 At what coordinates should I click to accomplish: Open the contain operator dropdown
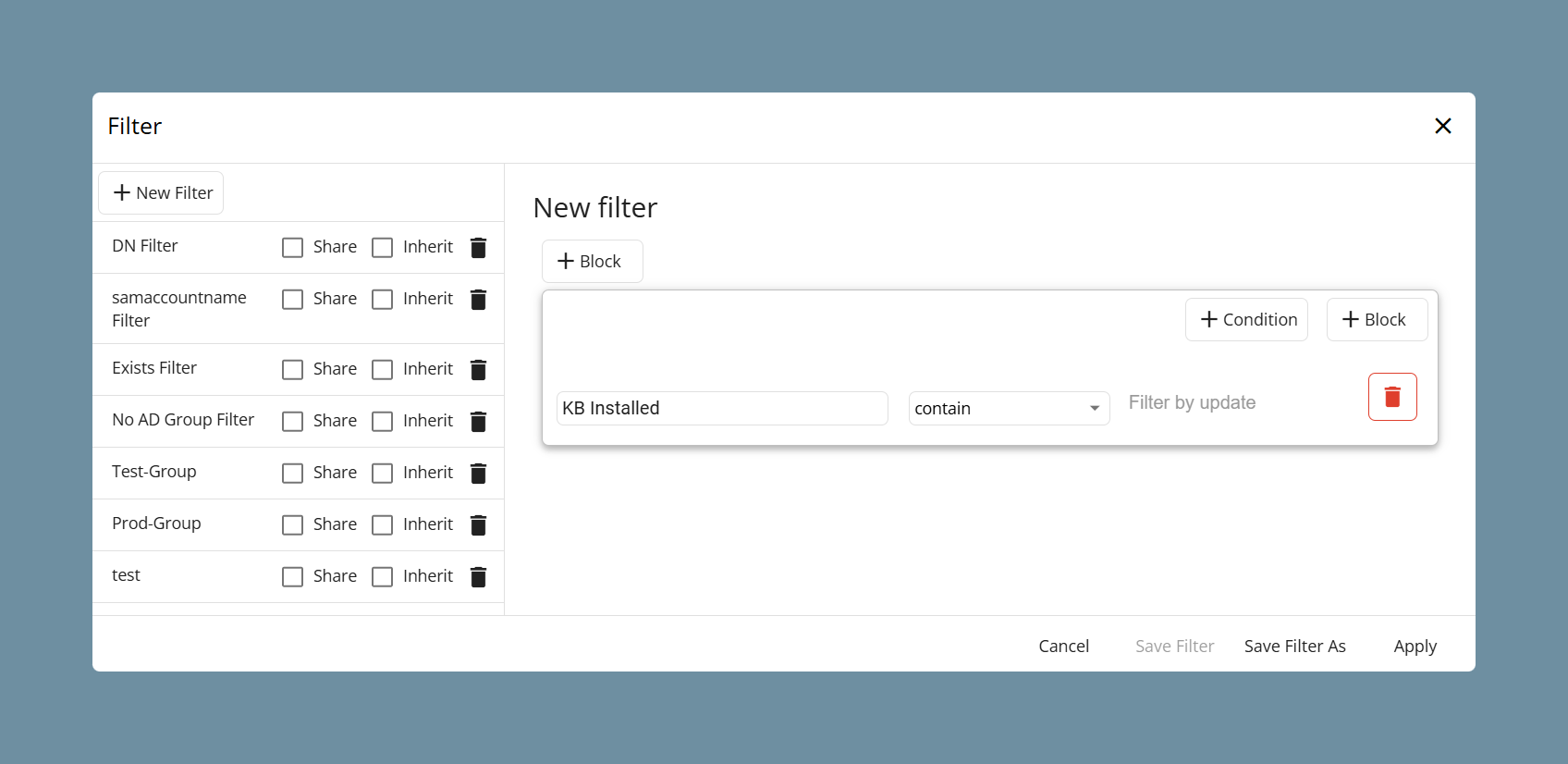[1009, 408]
